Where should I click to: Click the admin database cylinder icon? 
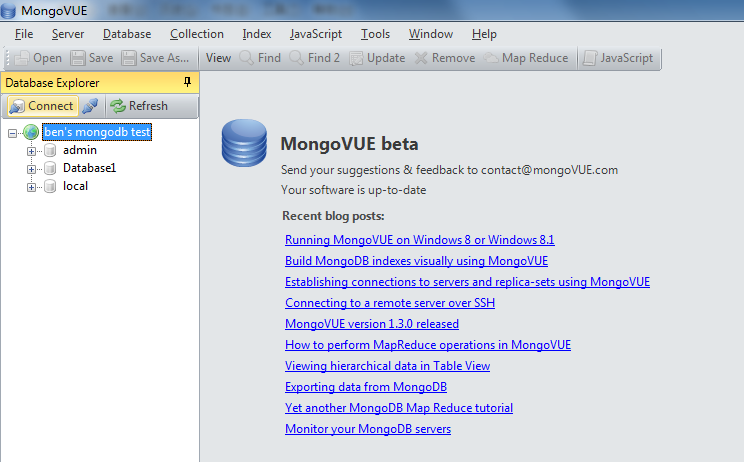(x=50, y=151)
